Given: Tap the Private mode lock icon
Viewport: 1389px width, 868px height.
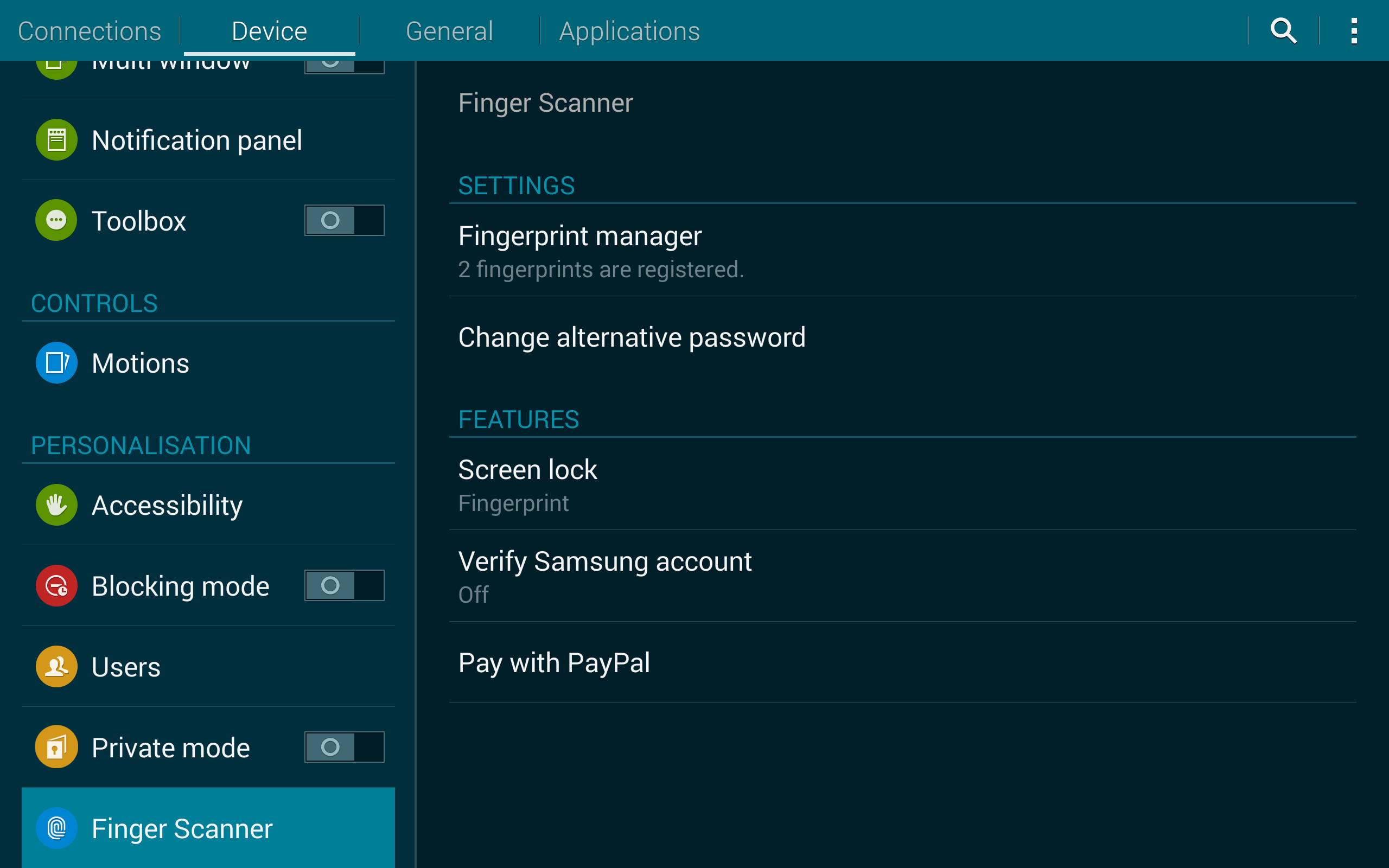Looking at the screenshot, I should 56,747.
